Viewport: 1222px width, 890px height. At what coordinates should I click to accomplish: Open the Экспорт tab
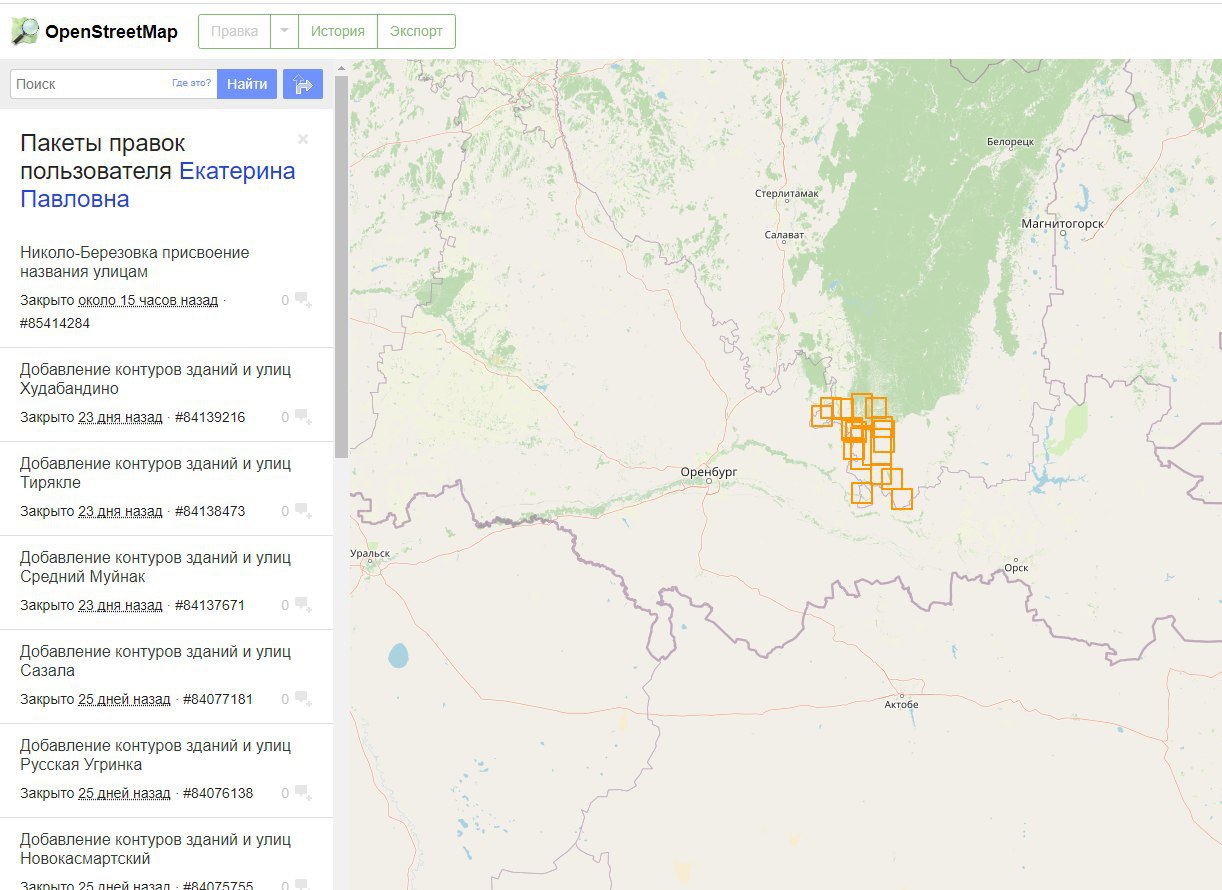coord(416,31)
